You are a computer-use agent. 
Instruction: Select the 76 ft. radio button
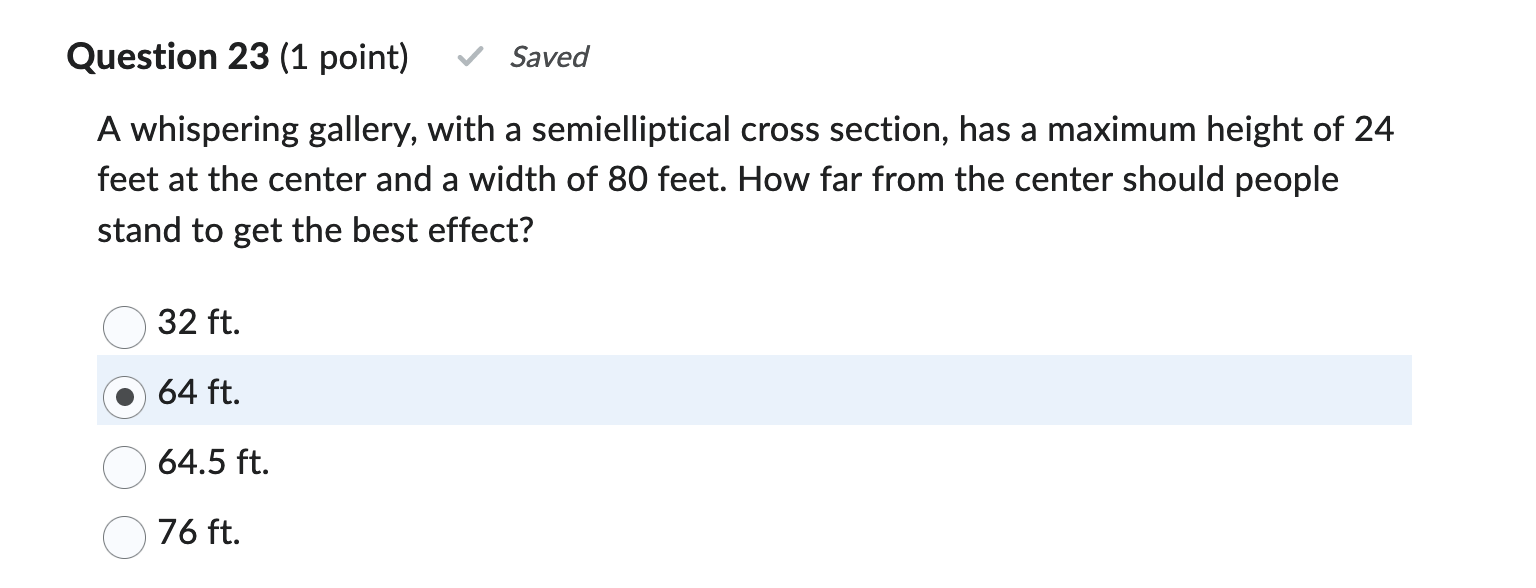pos(123,536)
